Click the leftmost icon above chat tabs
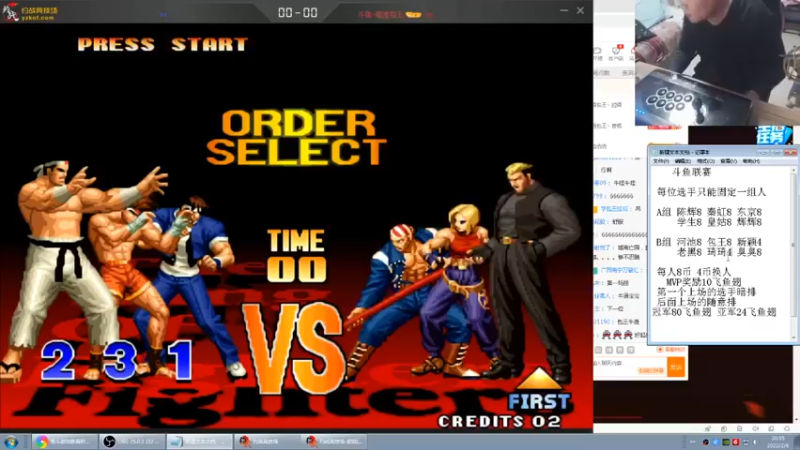The height and width of the screenshot is (450, 800). click(598, 53)
